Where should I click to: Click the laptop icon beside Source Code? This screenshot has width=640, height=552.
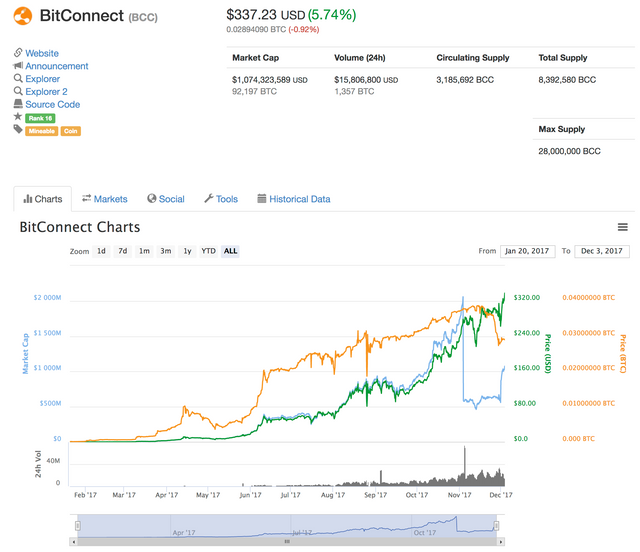click(x=18, y=103)
